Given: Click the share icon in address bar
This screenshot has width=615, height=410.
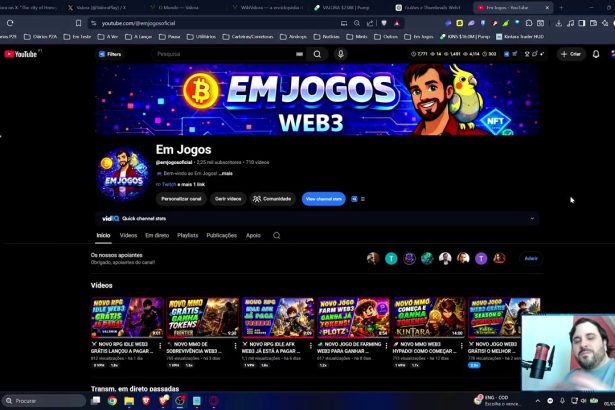Looking at the screenshot, I should point(370,23).
